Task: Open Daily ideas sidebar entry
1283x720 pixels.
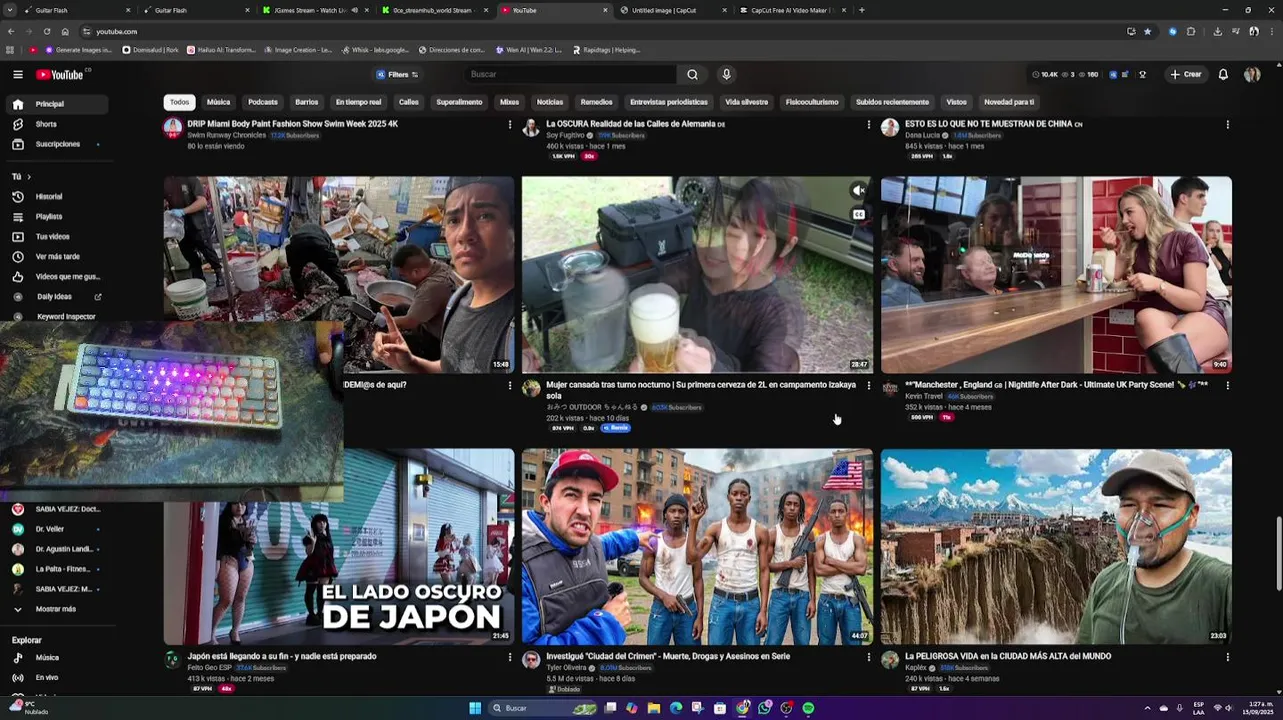Action: [55, 297]
